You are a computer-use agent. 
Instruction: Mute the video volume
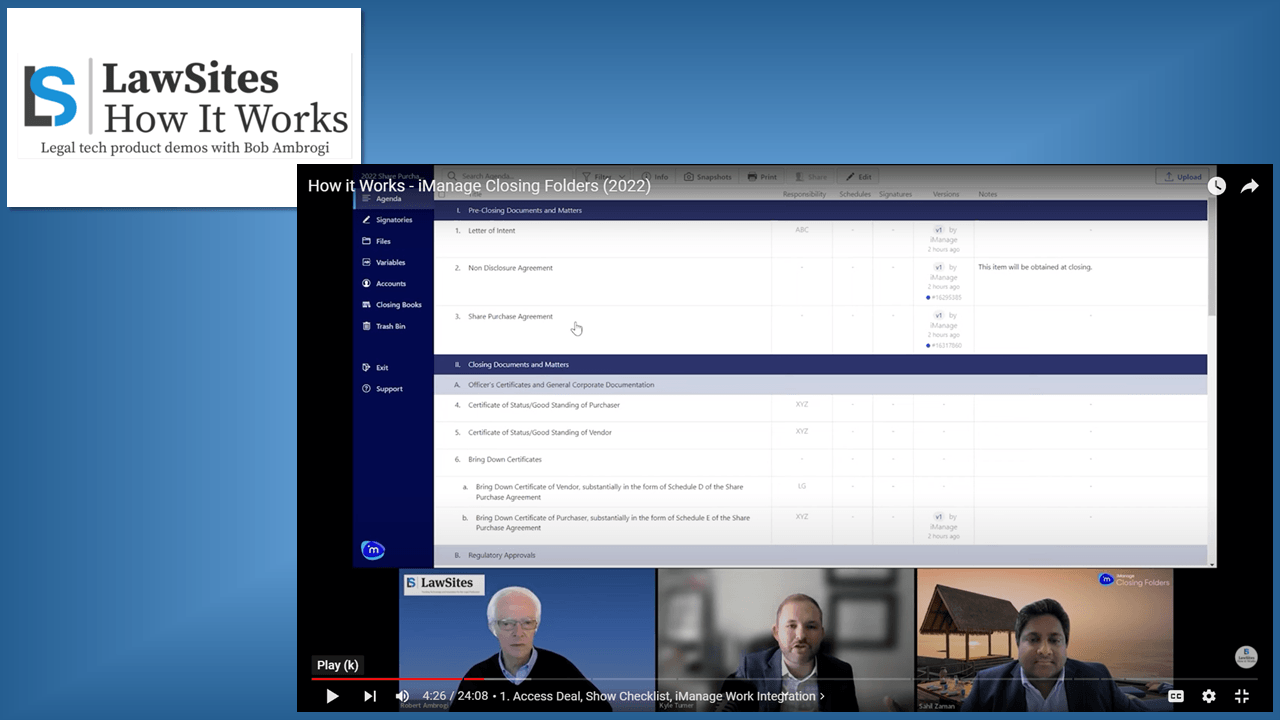[402, 696]
